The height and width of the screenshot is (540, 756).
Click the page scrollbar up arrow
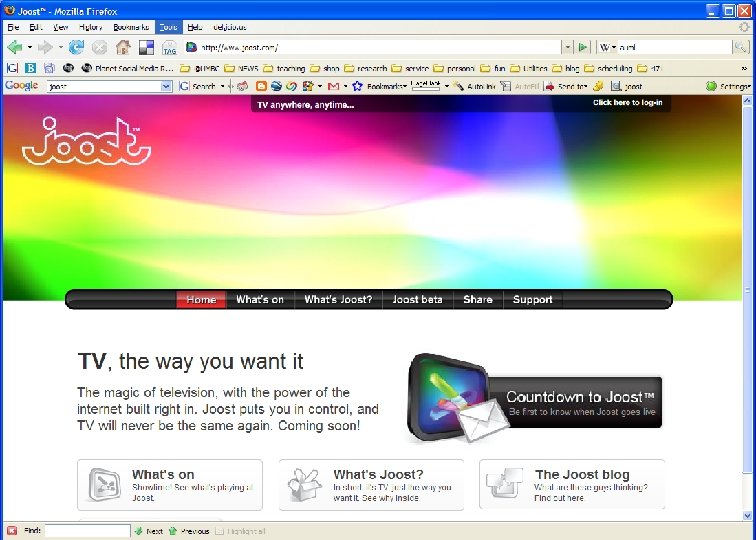[x=747, y=100]
